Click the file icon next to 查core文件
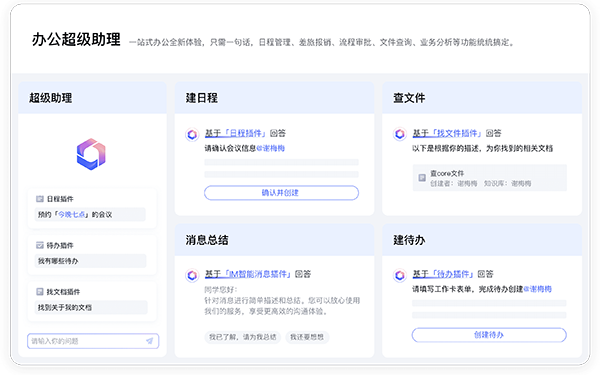 pos(422,178)
